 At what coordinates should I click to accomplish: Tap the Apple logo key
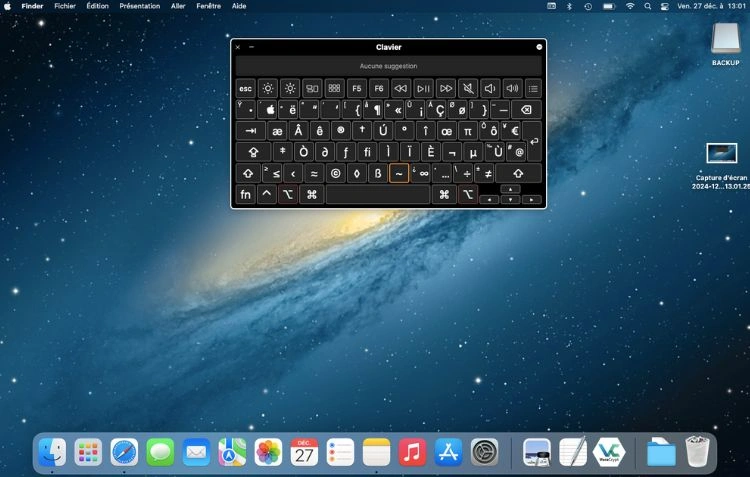click(269, 110)
